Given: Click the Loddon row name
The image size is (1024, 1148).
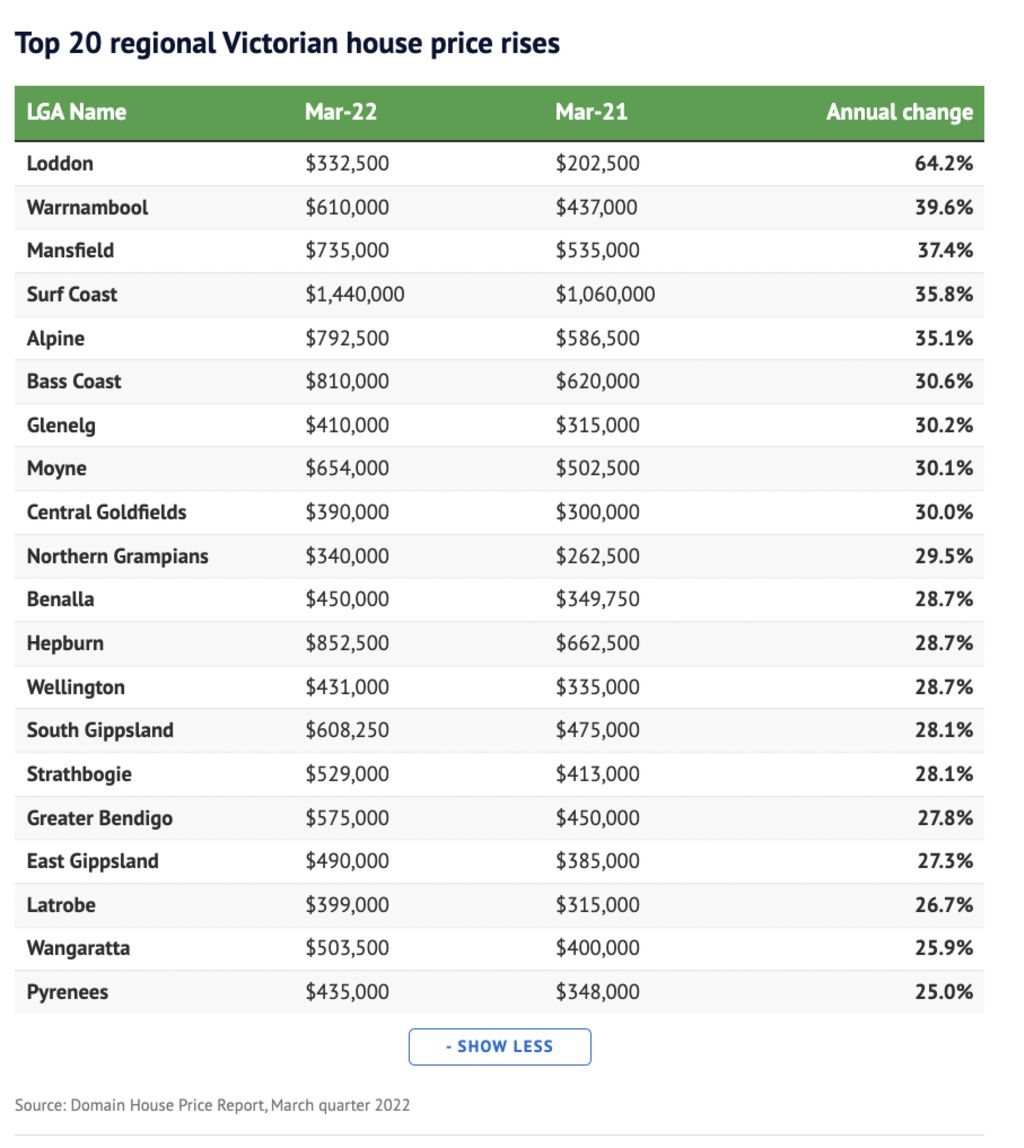Looking at the screenshot, I should (60, 163).
